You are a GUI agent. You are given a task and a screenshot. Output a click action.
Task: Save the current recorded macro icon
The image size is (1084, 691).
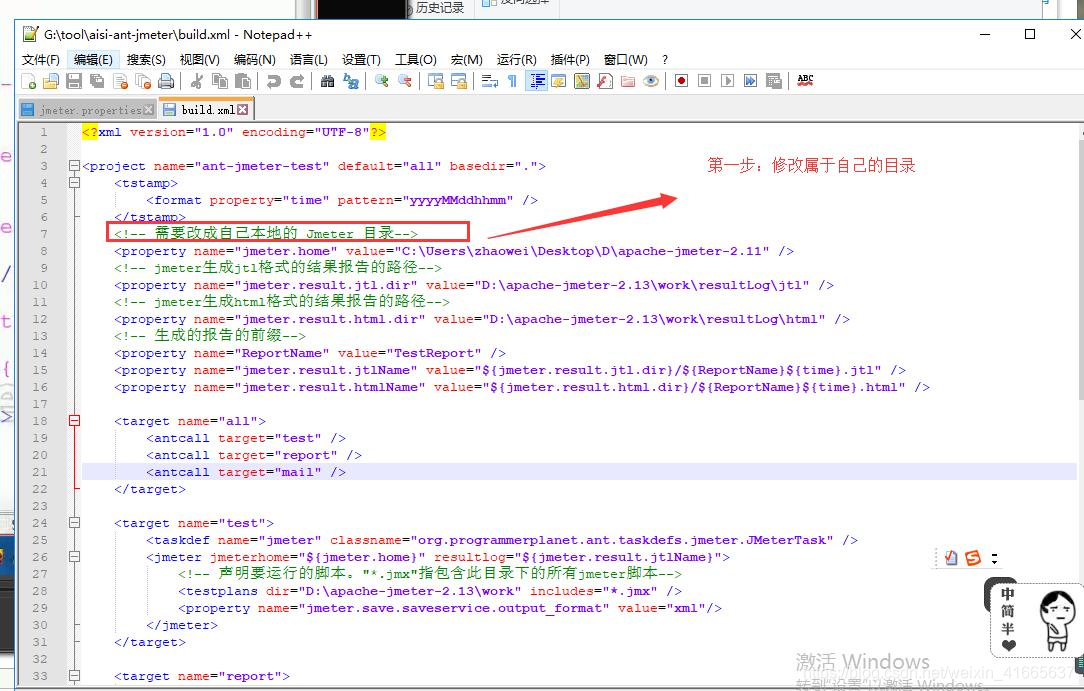pos(774,82)
